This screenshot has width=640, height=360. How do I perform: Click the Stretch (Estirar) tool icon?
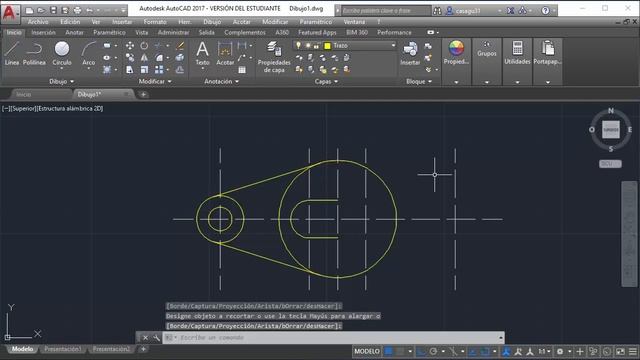click(130, 70)
